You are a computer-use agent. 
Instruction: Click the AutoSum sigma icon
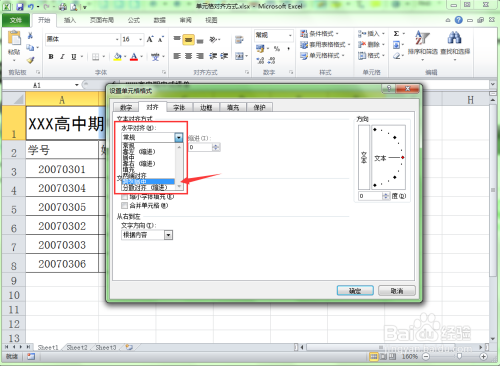pyautogui.click(x=396, y=34)
